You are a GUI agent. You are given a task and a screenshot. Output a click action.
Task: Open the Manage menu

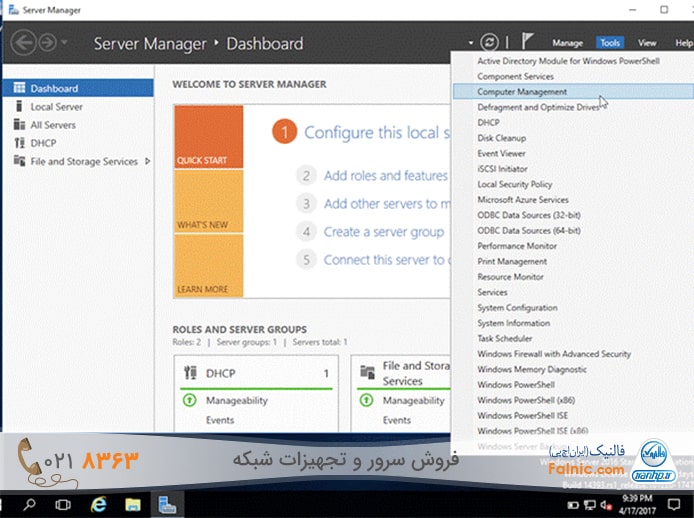(x=567, y=43)
